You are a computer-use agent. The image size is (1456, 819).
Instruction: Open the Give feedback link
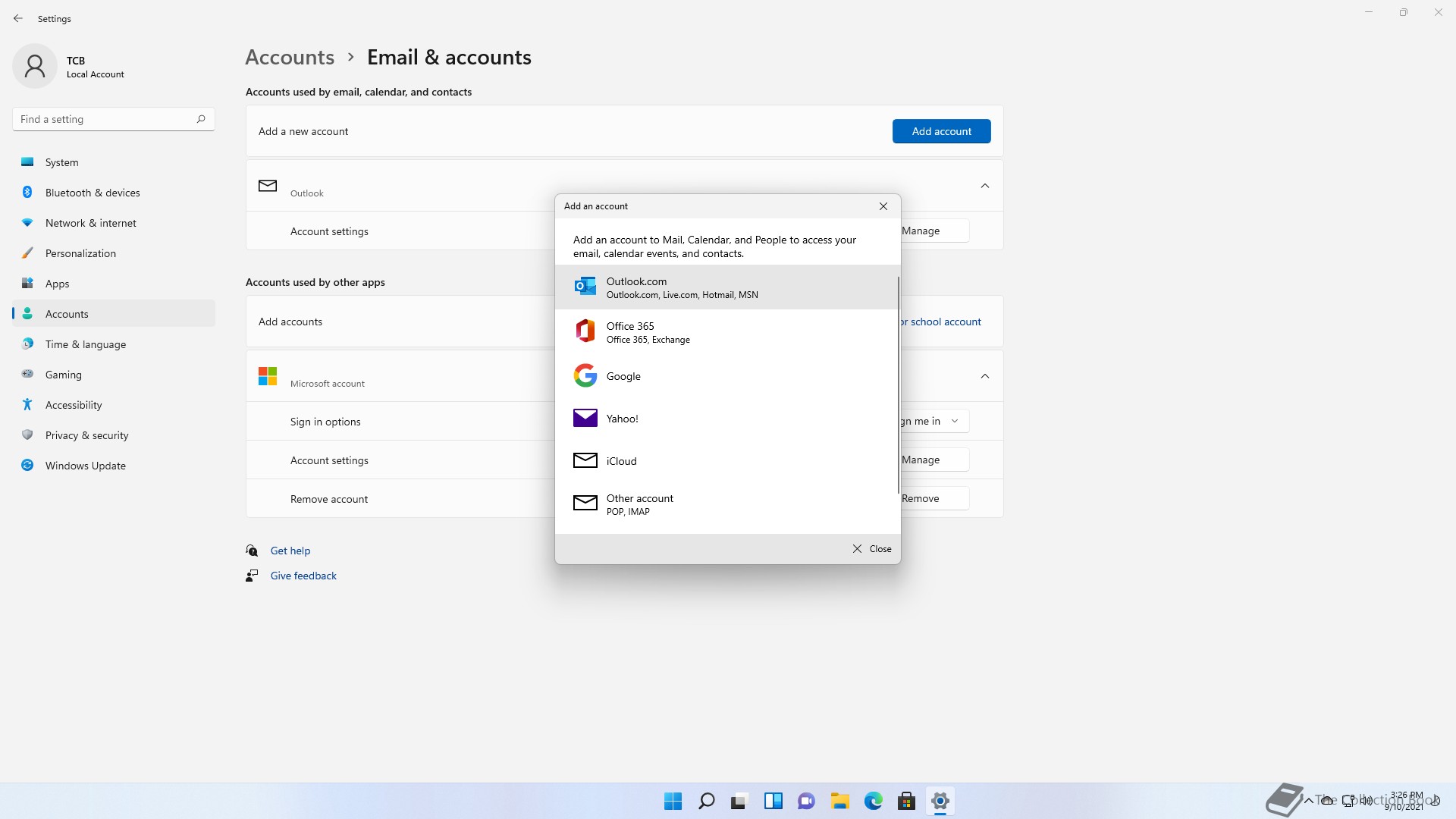303,576
